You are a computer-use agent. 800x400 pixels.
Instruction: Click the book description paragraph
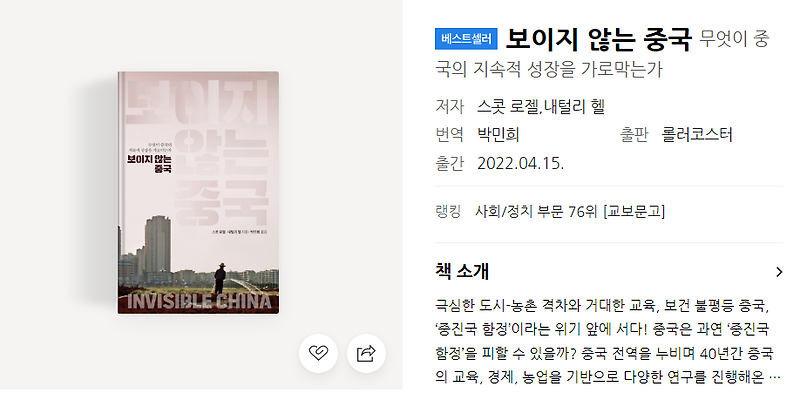tap(605, 342)
